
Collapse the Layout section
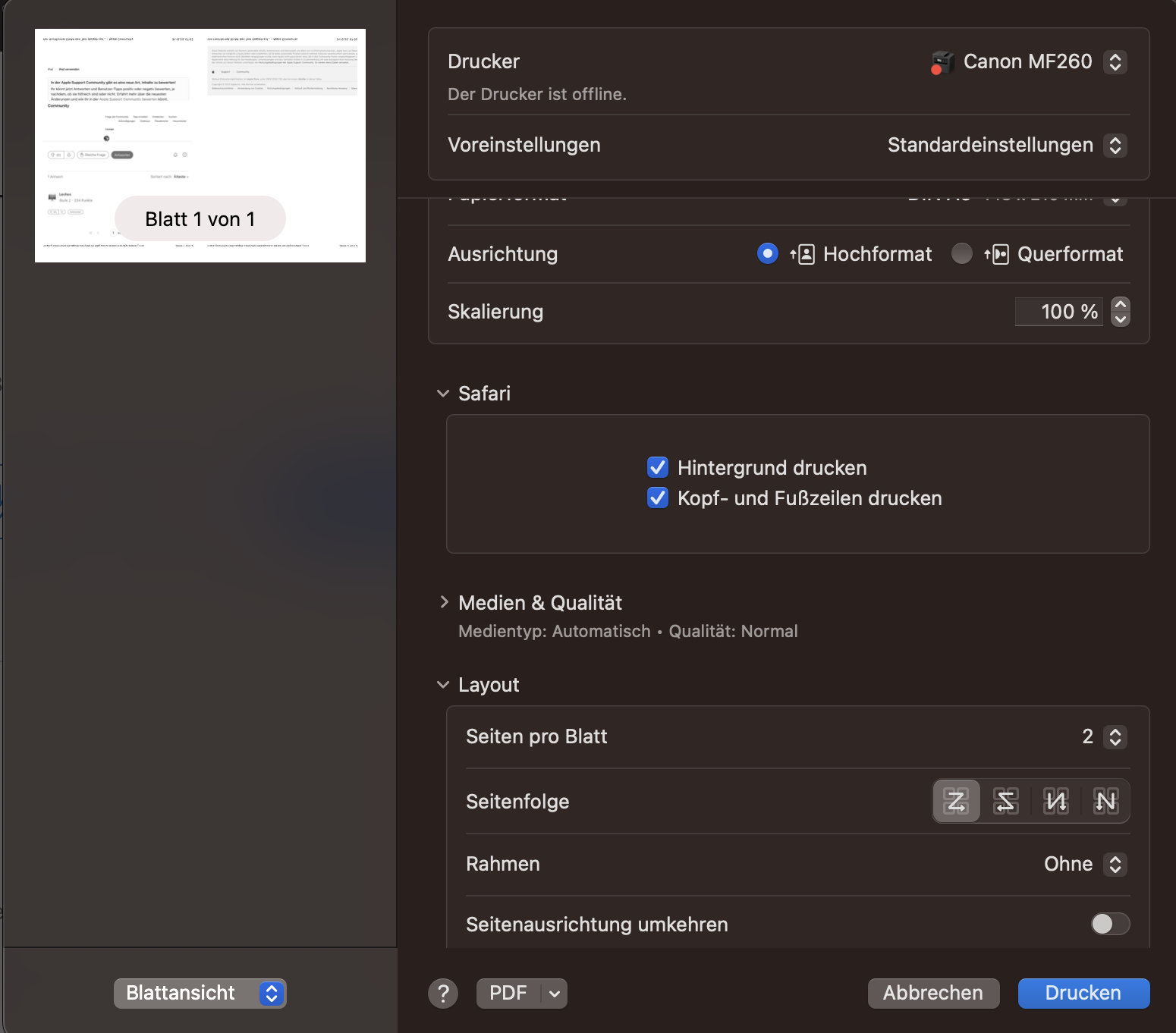click(443, 685)
